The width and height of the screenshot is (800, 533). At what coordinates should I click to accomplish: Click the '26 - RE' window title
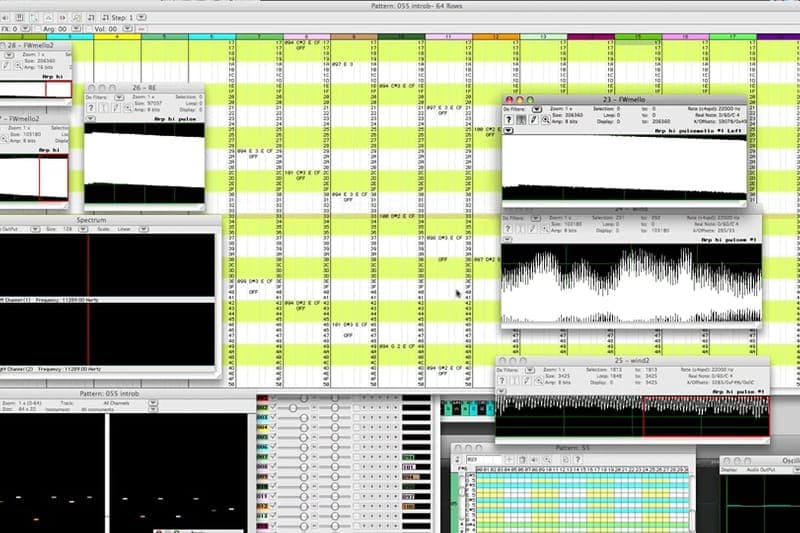coord(144,88)
